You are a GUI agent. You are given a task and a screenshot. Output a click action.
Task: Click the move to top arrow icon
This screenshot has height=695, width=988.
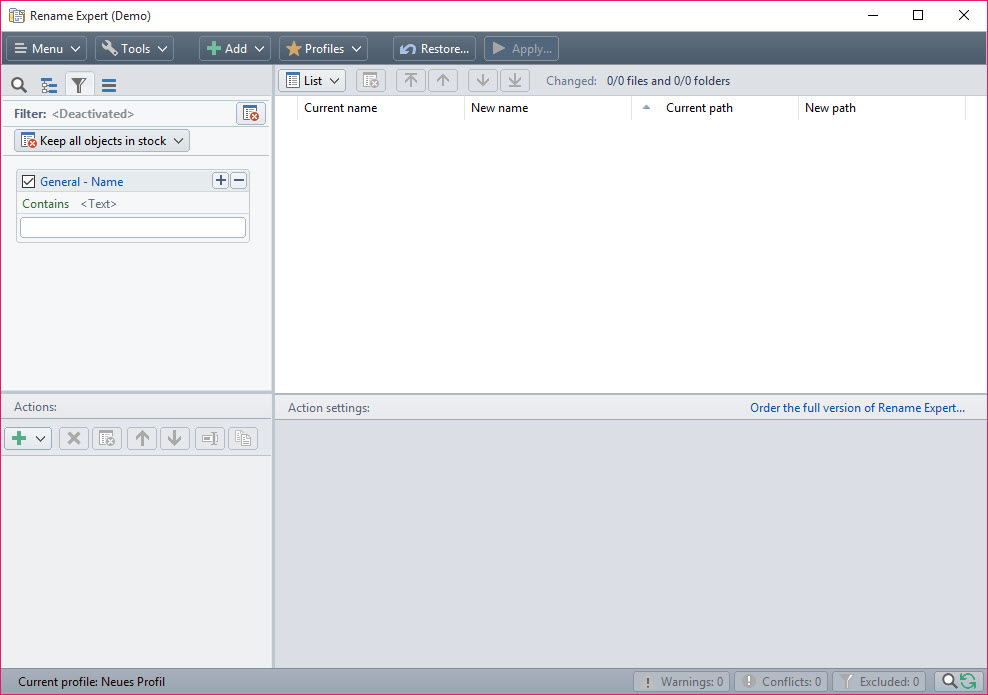point(411,81)
